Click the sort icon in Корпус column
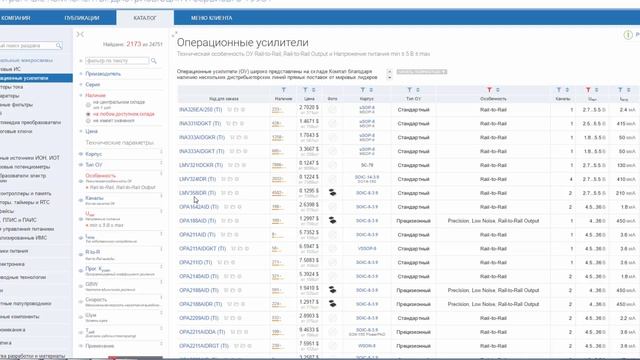The height and width of the screenshot is (360, 640). point(371,90)
